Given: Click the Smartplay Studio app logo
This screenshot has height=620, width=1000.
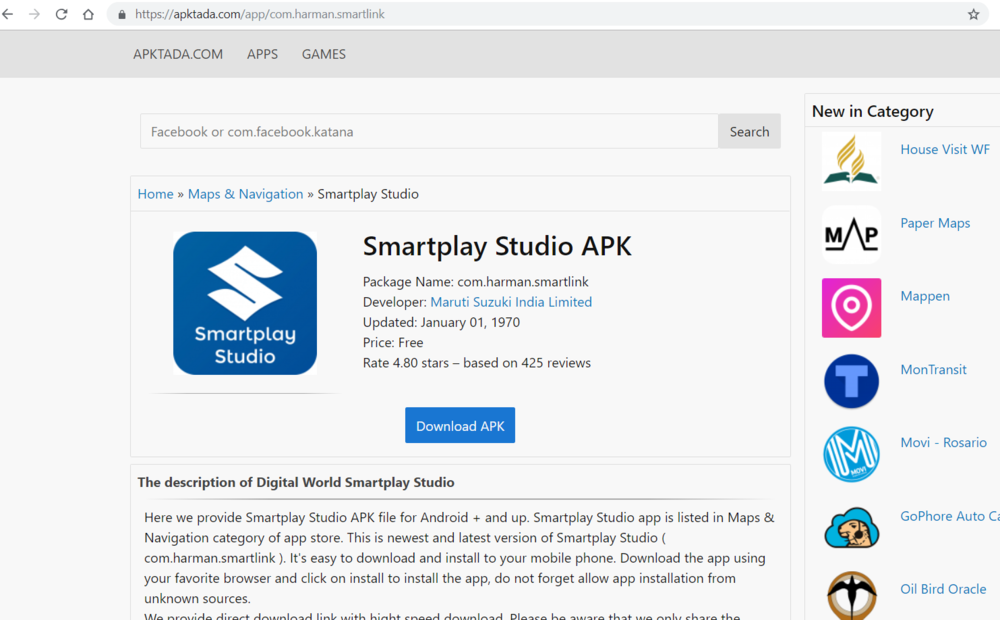Looking at the screenshot, I should coord(245,303).
